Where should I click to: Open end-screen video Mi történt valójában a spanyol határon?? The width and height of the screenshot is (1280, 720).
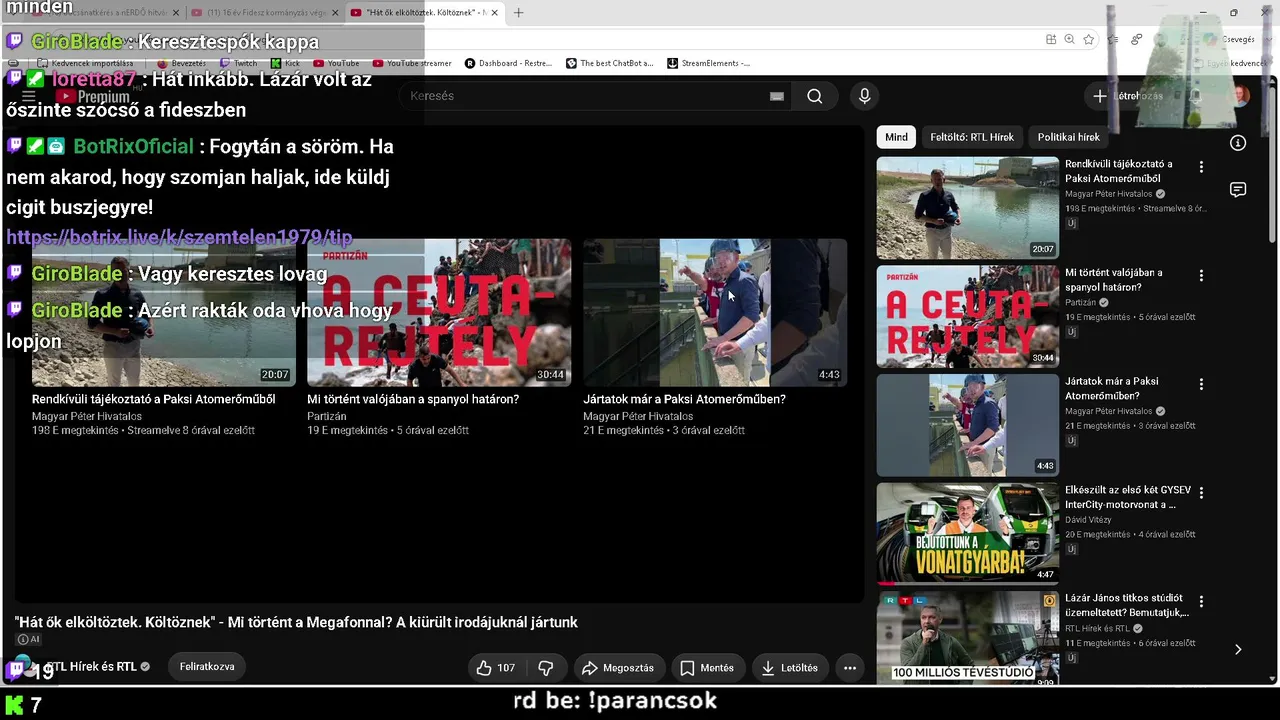413,399
